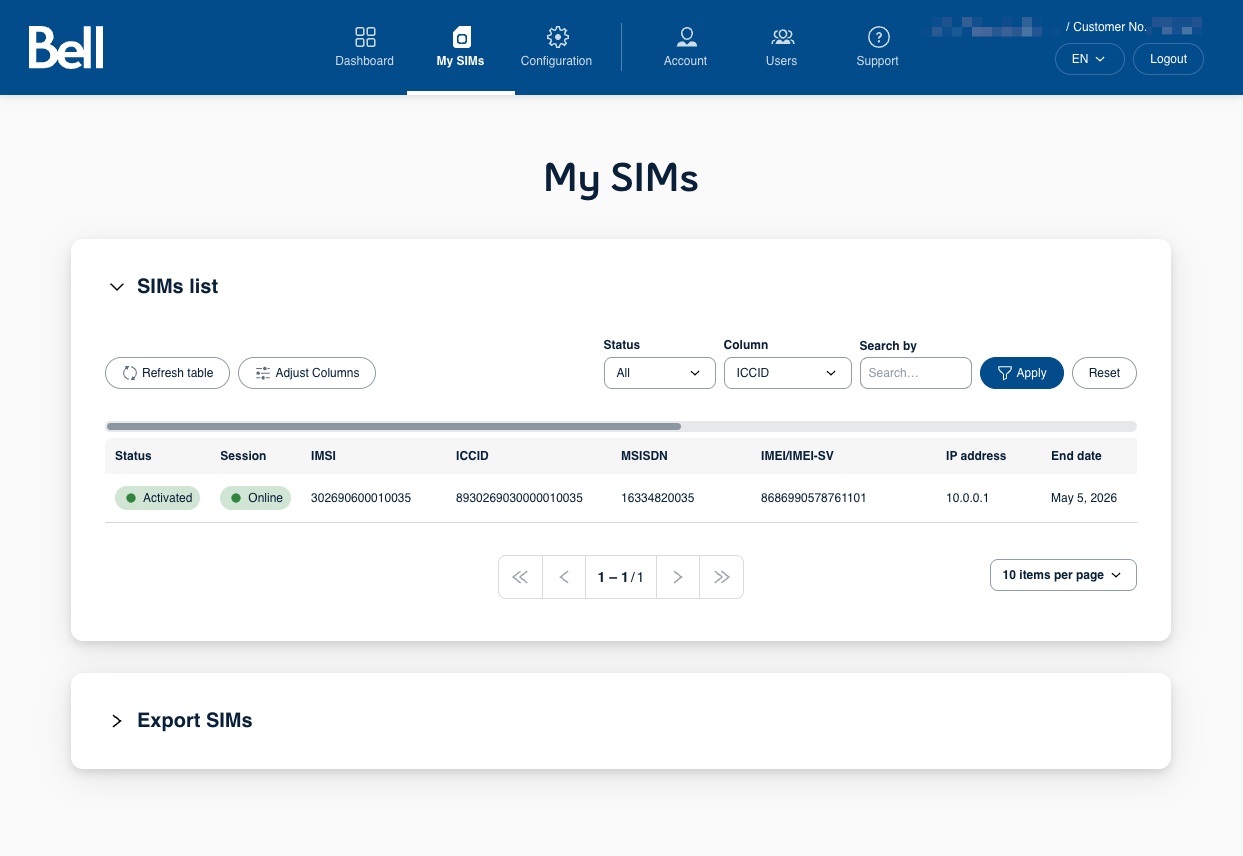1243x856 pixels.
Task: Click the Refresh table icon
Action: point(129,372)
